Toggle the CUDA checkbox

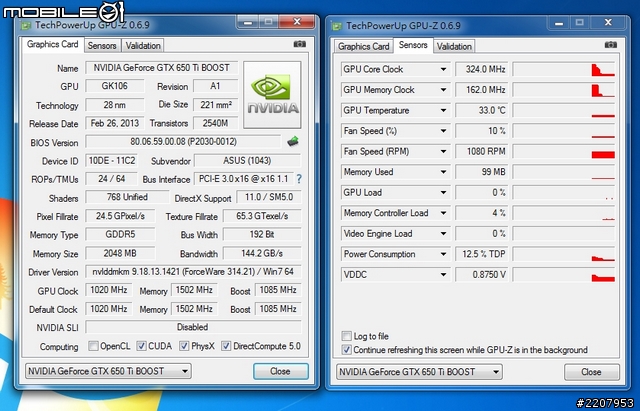141,346
